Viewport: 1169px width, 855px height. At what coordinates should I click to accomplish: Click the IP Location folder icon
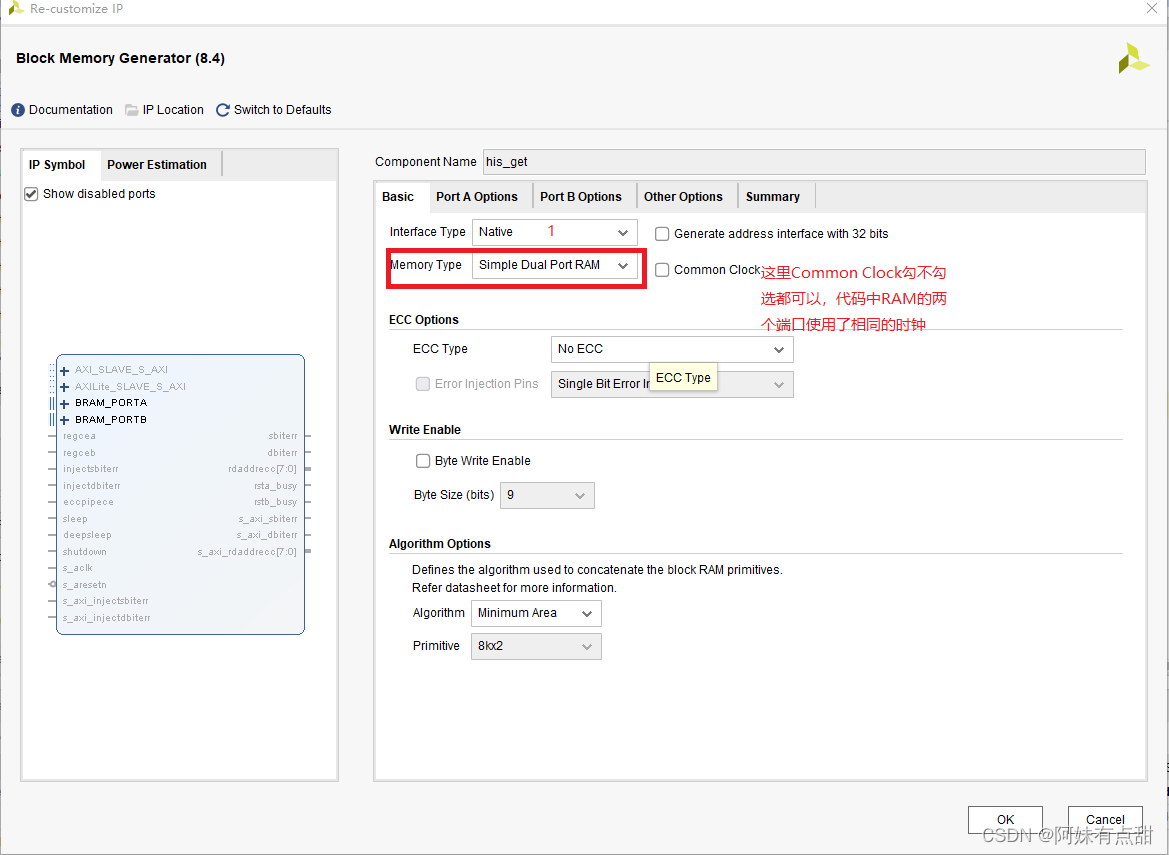(132, 110)
